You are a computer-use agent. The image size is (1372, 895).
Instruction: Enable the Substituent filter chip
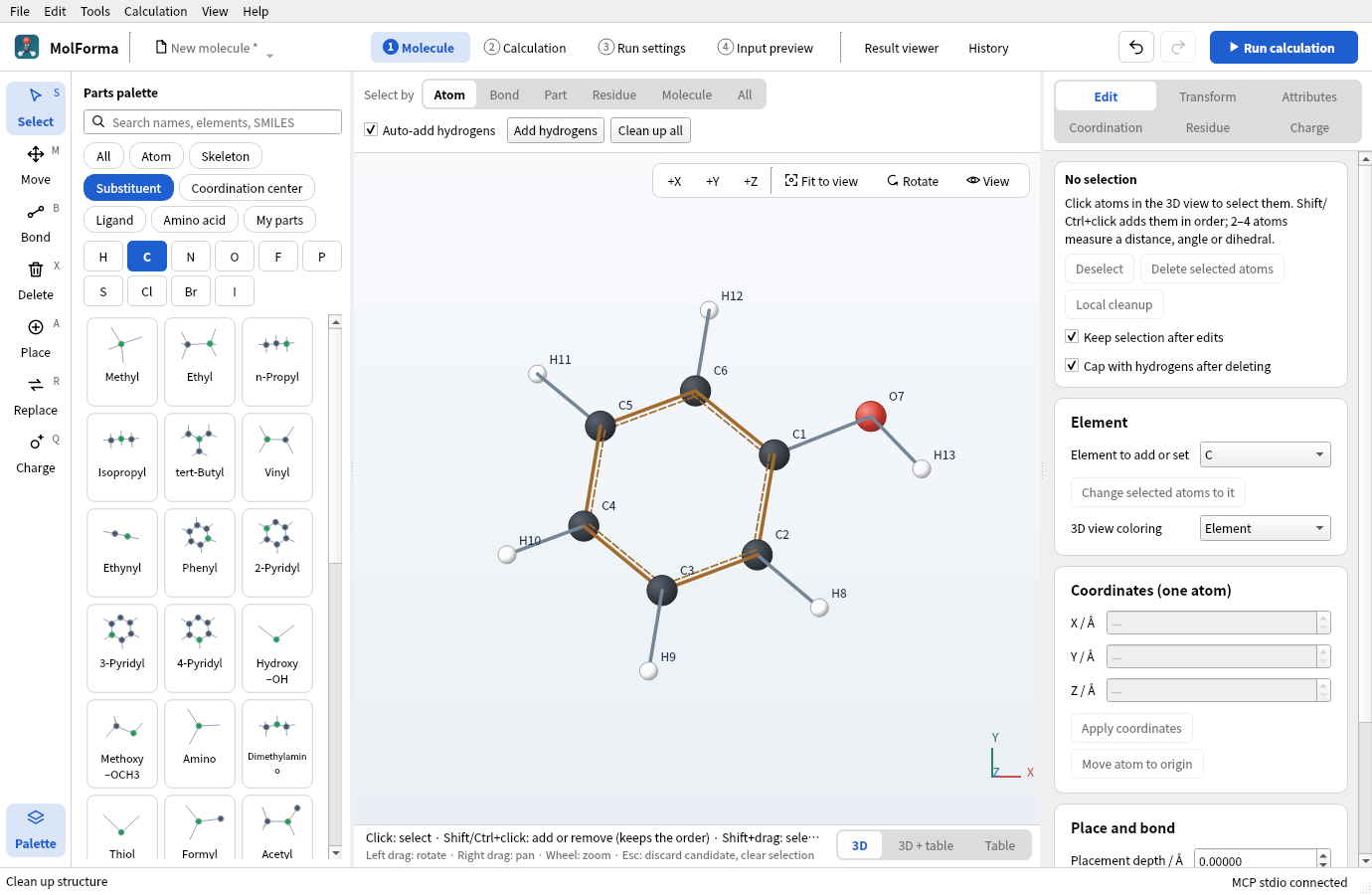(x=128, y=188)
